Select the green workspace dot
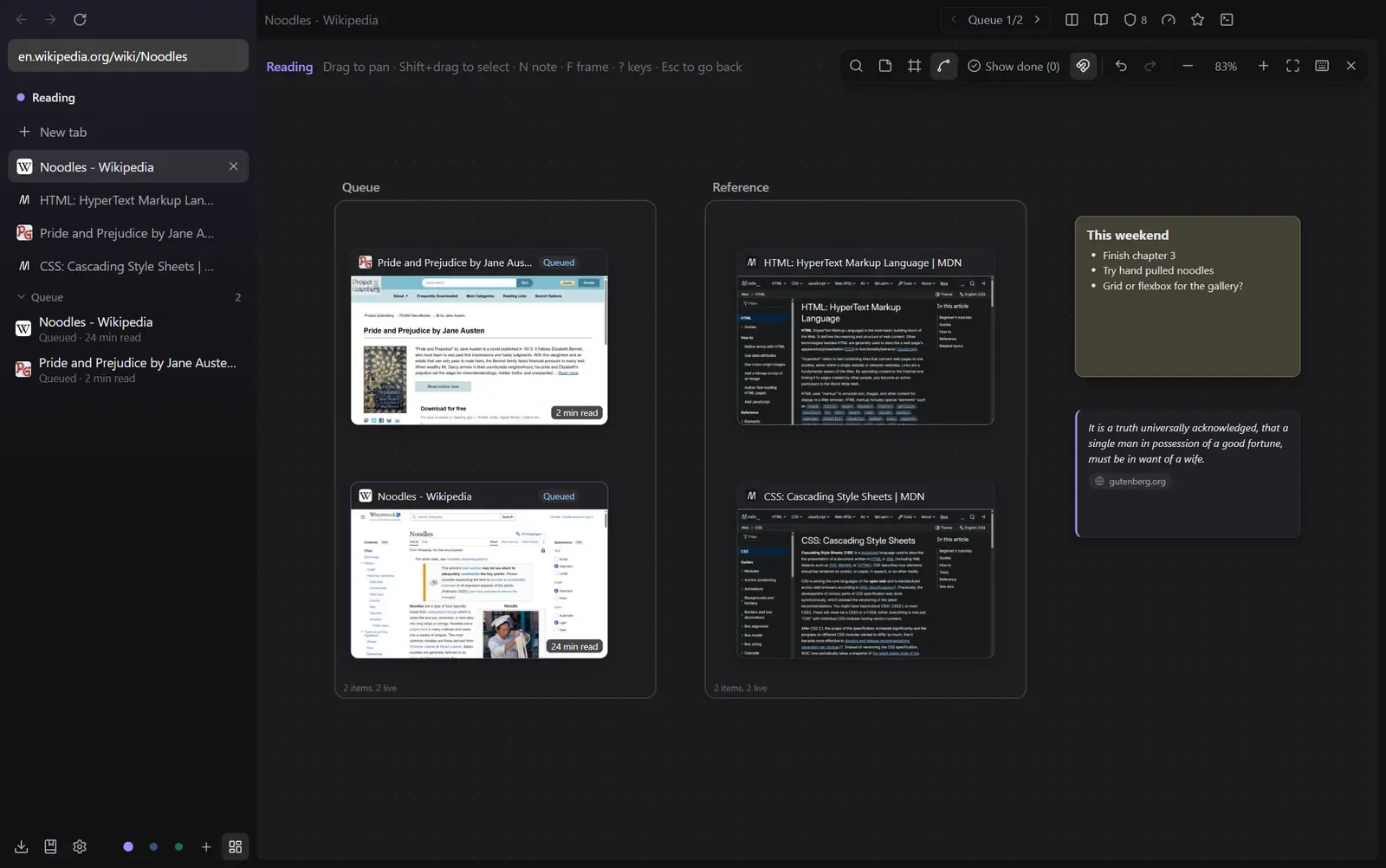Viewport: 1386px width, 868px height. pyautogui.click(x=178, y=846)
